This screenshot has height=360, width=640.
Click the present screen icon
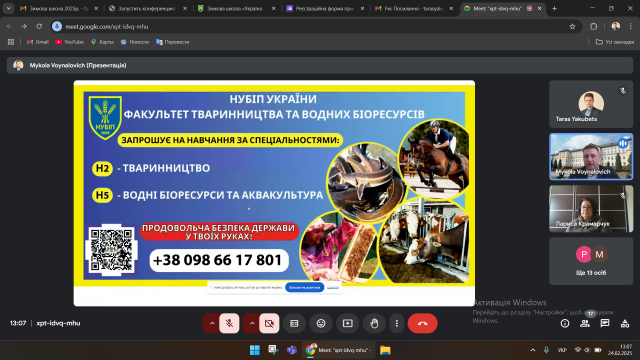(x=348, y=323)
